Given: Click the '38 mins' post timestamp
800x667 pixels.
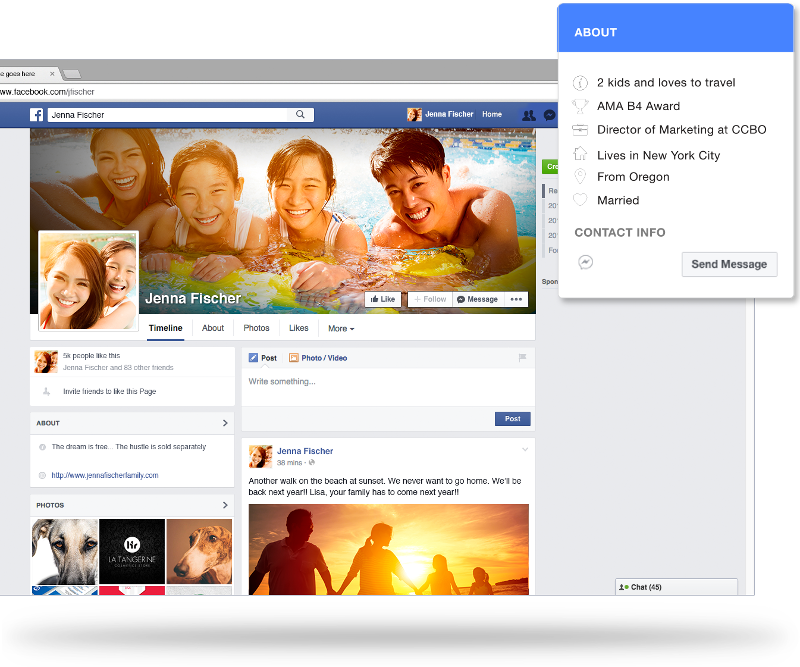Looking at the screenshot, I should point(289,463).
